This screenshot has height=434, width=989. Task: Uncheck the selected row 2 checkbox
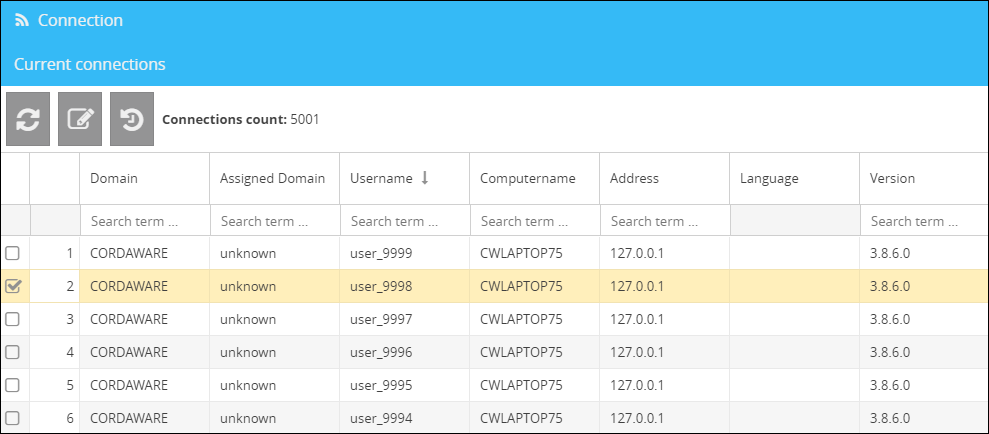pos(13,286)
